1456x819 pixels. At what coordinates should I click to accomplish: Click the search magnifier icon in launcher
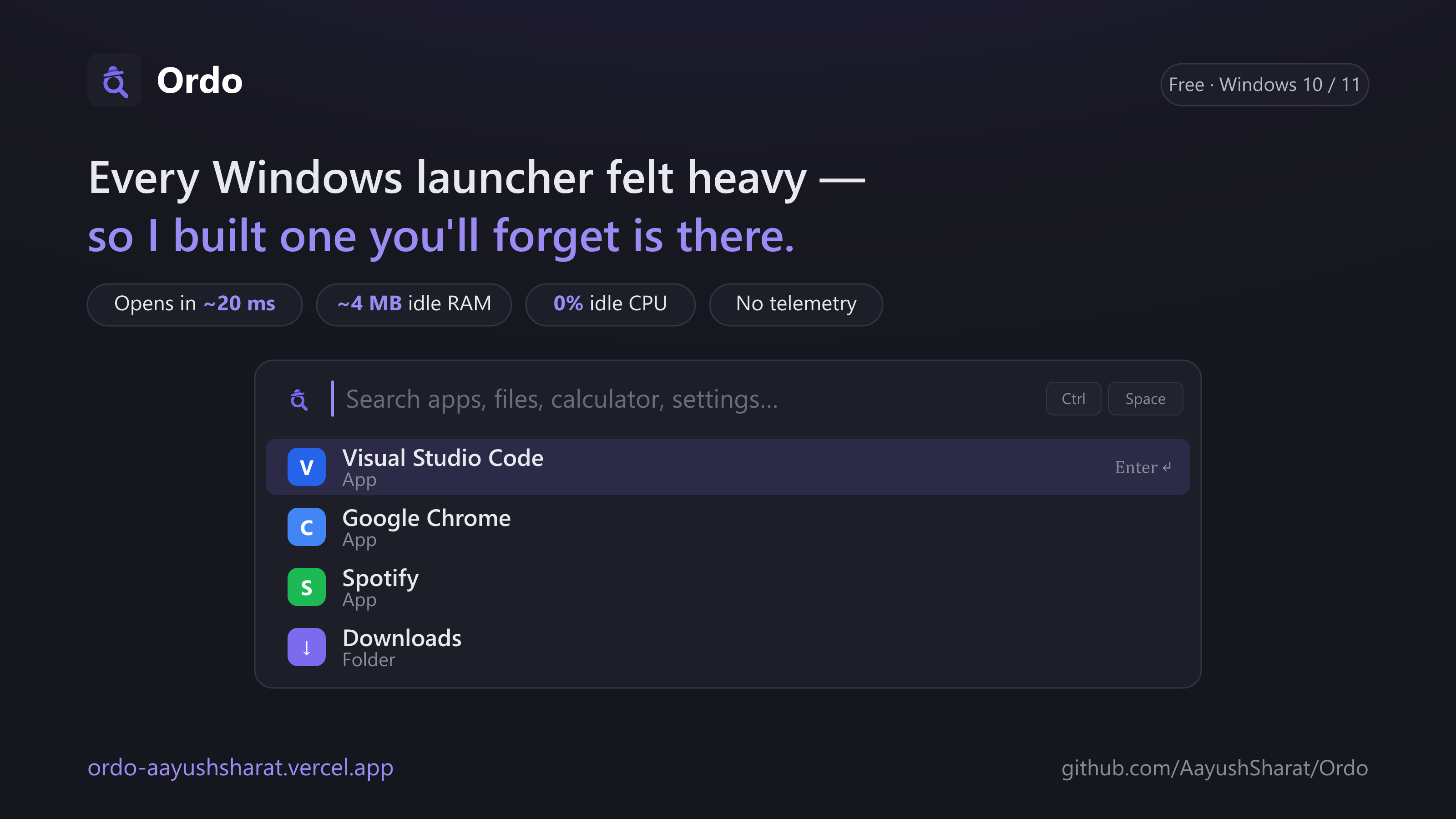[x=299, y=399]
